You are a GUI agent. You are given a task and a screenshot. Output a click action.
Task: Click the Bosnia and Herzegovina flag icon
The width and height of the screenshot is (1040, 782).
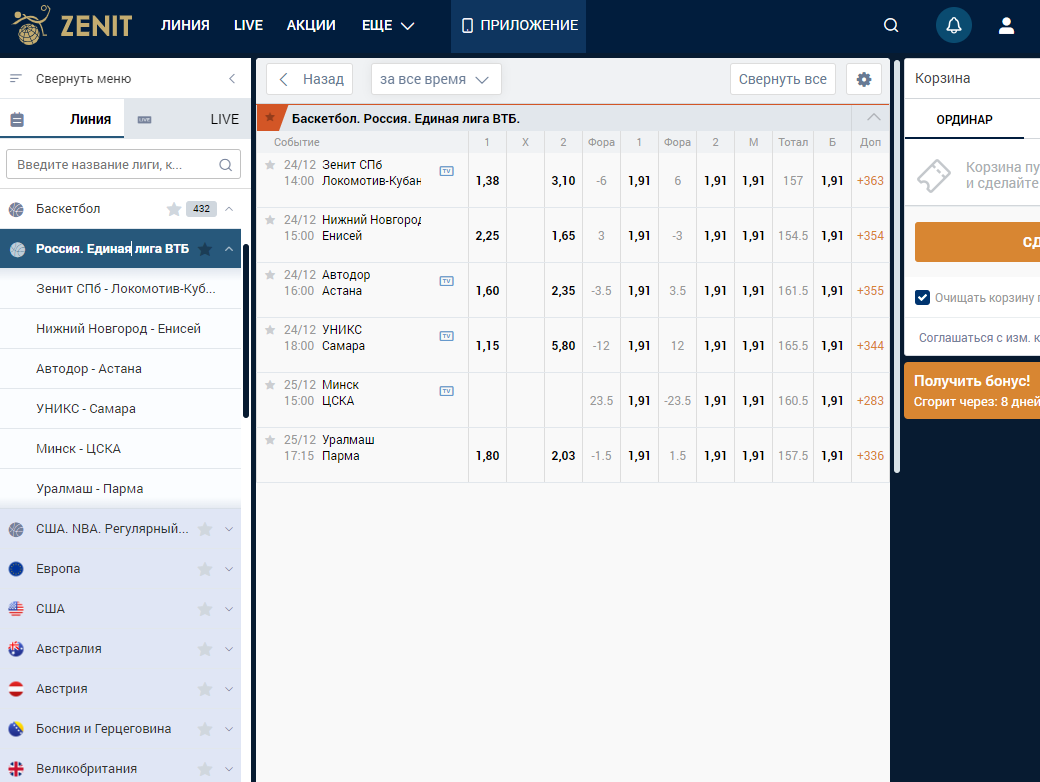[16, 729]
